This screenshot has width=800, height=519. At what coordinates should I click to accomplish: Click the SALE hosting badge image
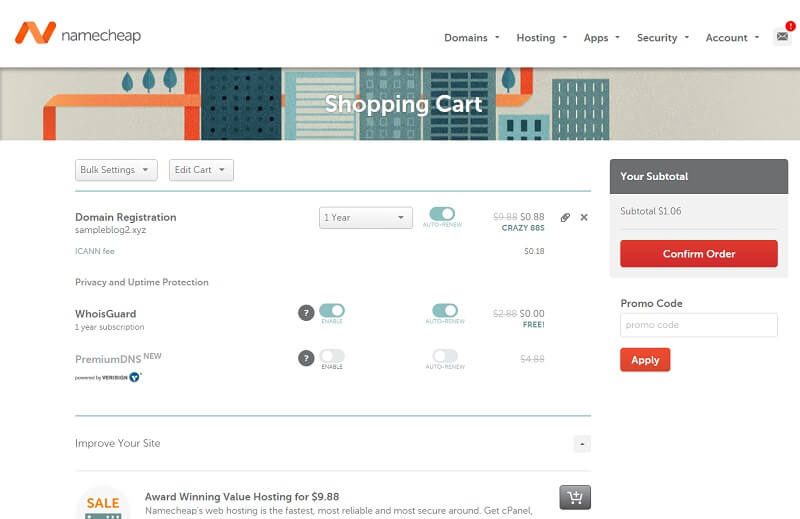pyautogui.click(x=103, y=504)
